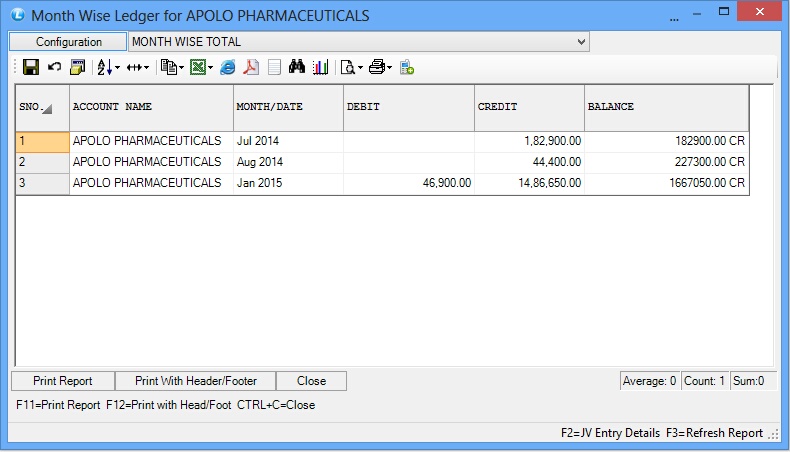Click the Save floppy disk icon
The width and height of the screenshot is (790, 452).
click(31, 67)
